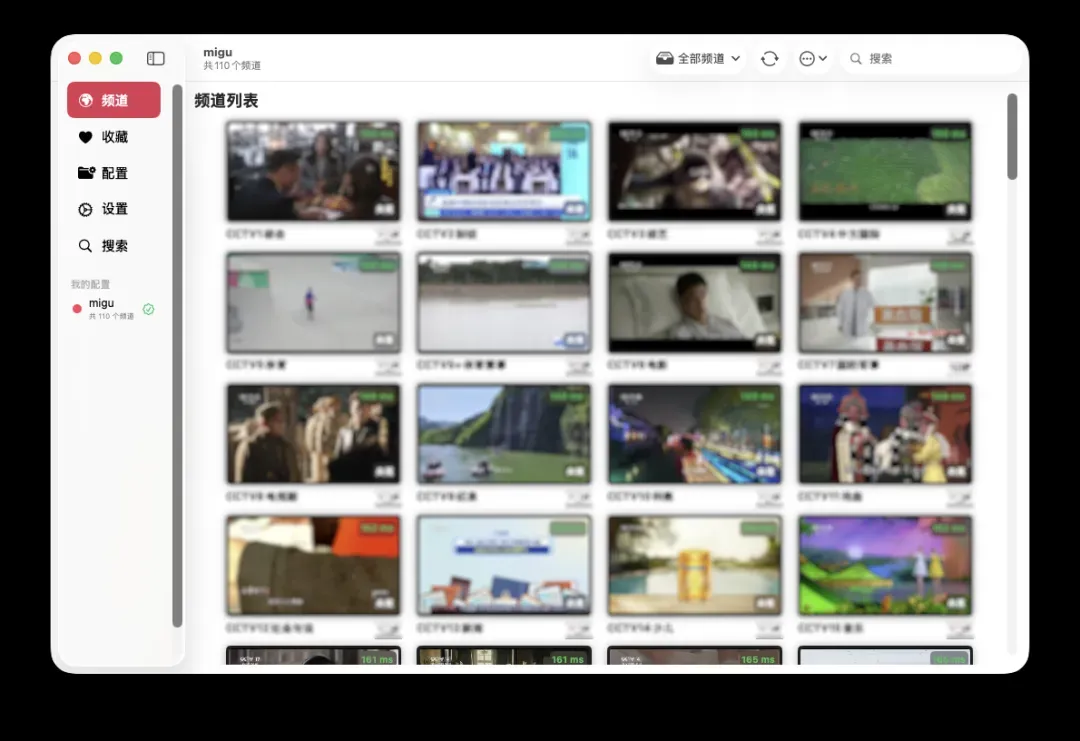Expand the 全部频道 dropdown
Viewport: 1080px width, 741px height.
(x=735, y=59)
